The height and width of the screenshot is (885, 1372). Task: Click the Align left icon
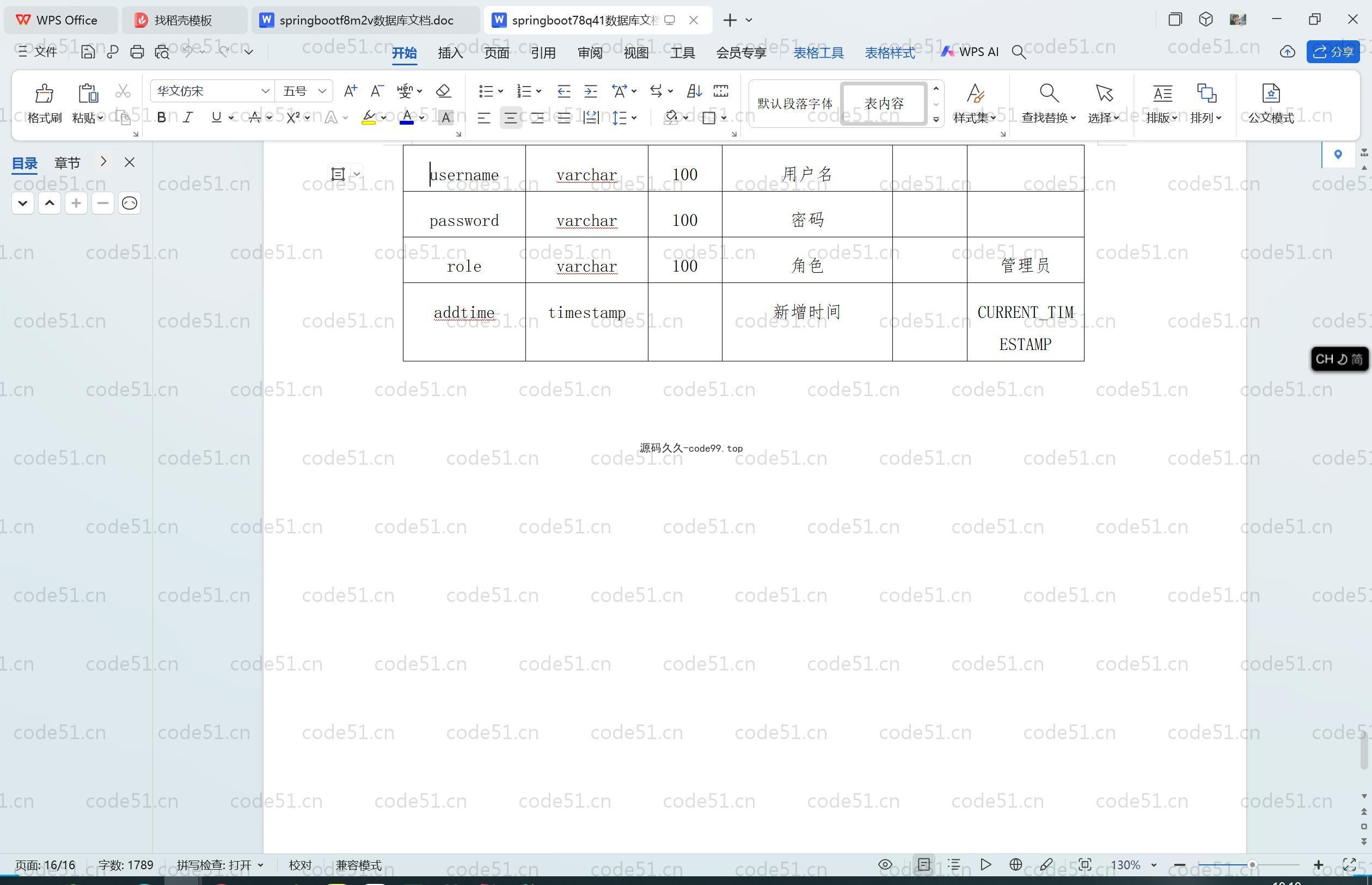coord(483,118)
